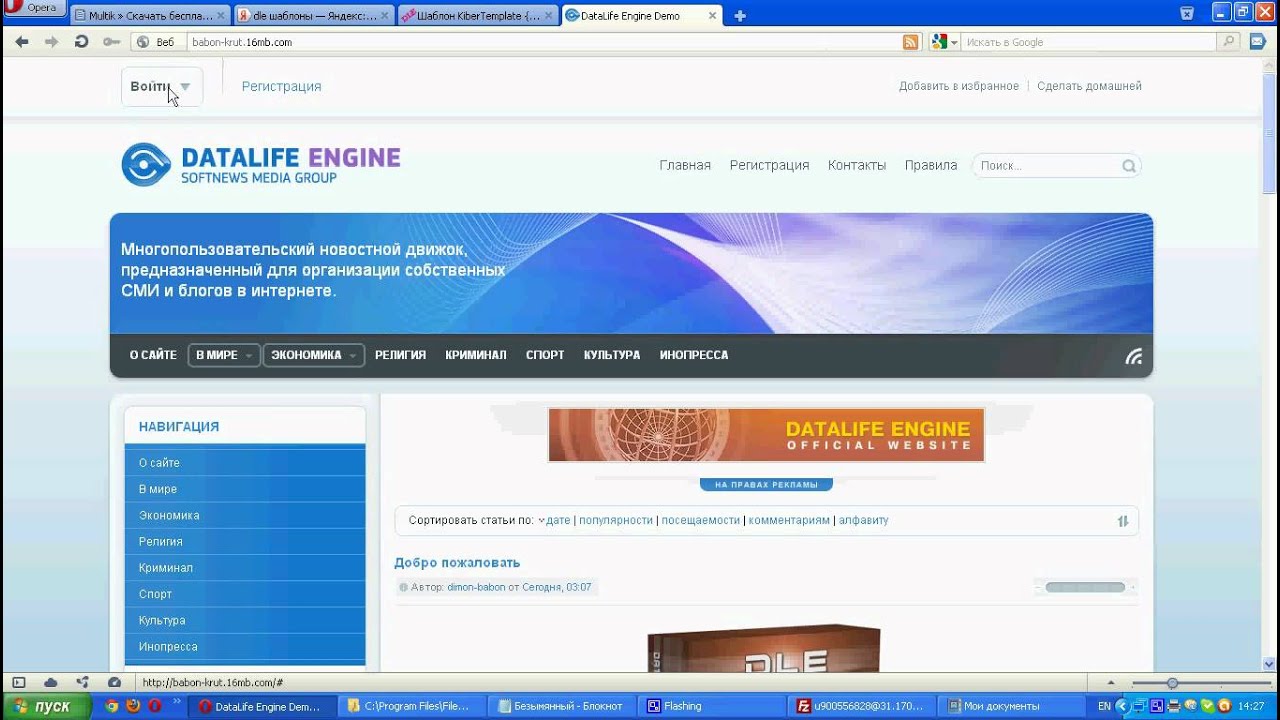Open Криминал in the Навигация sidebar
The image size is (1280, 720).
245,568
